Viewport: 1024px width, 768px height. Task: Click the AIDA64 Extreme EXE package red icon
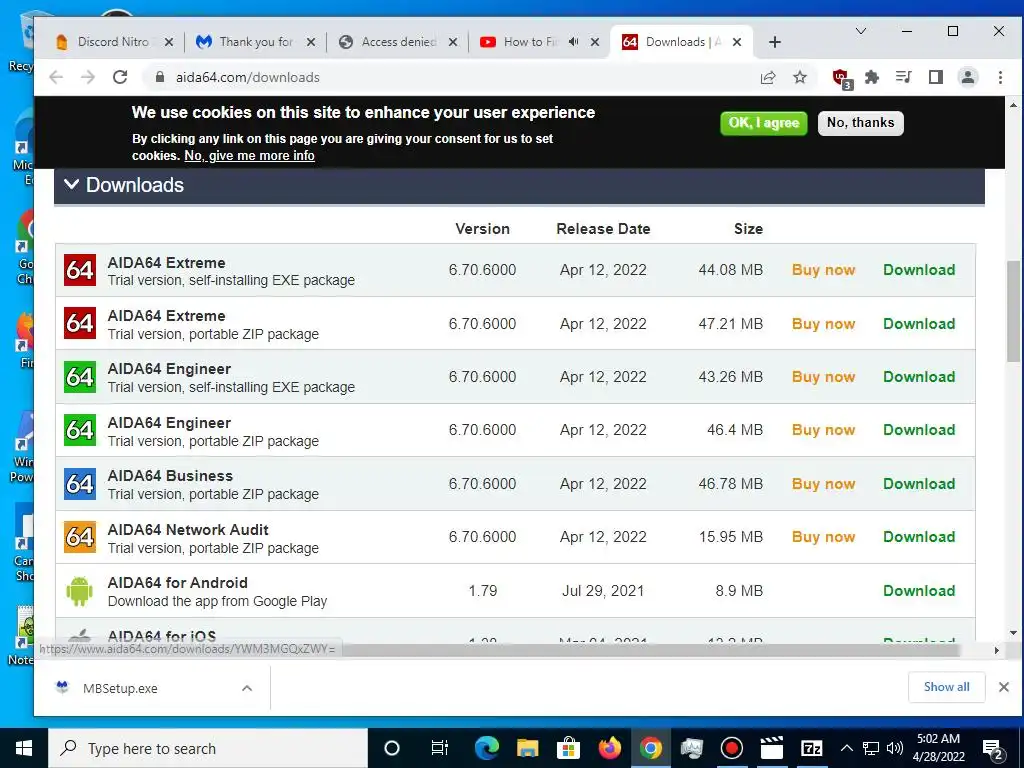[x=80, y=270]
